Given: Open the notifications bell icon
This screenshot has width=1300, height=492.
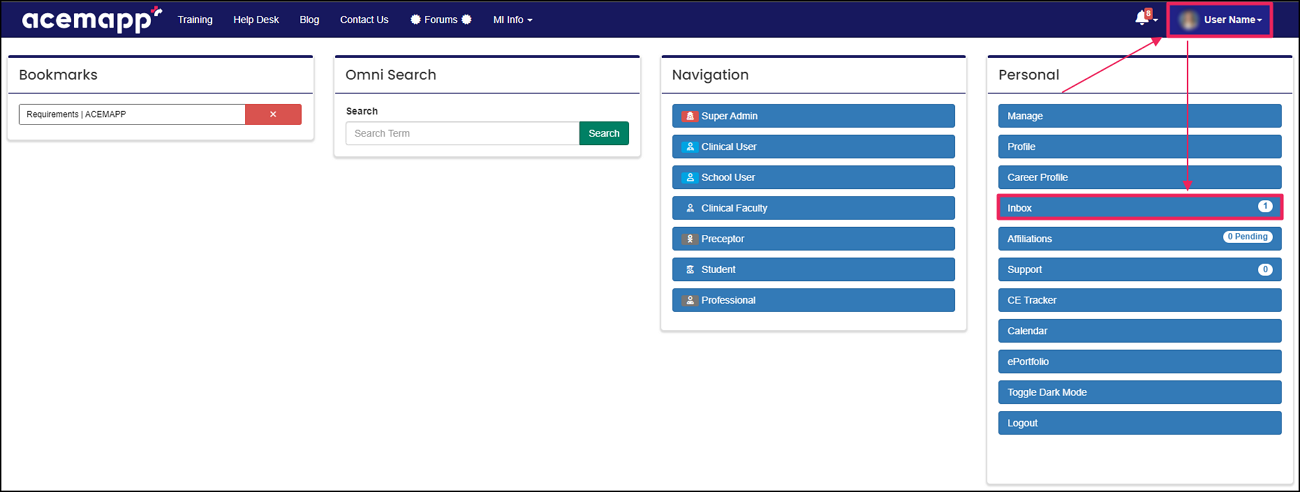Looking at the screenshot, I should pyautogui.click(x=1142, y=18).
